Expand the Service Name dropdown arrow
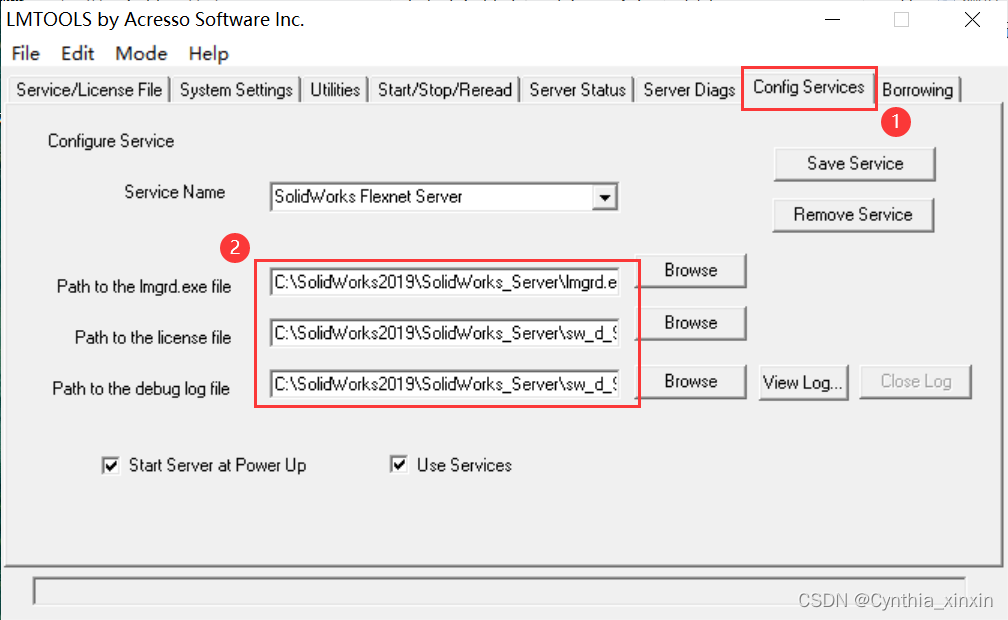 [x=604, y=197]
